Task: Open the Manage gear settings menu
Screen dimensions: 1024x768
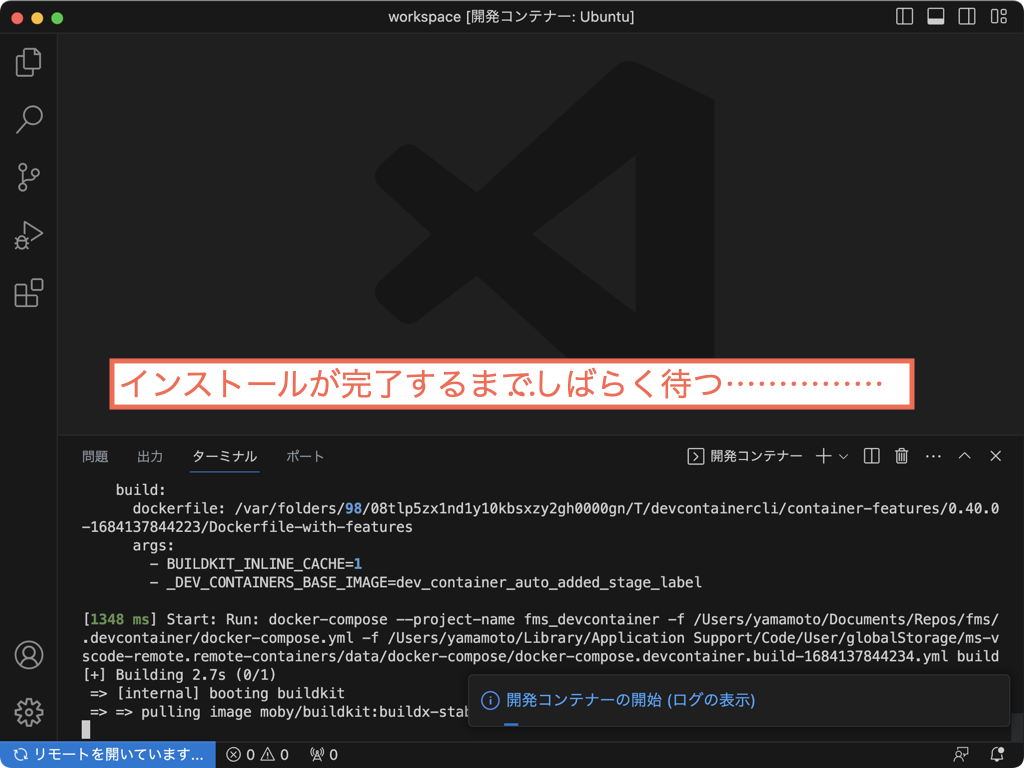Action: pyautogui.click(x=29, y=712)
